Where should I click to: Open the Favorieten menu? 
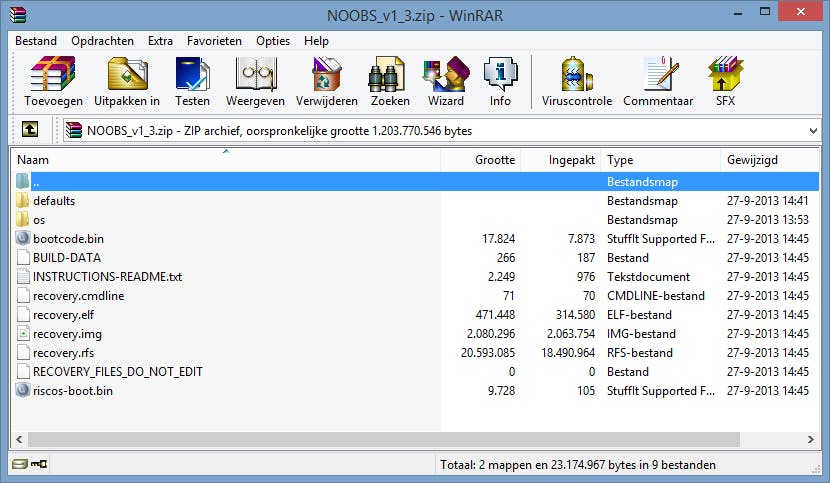[214, 41]
